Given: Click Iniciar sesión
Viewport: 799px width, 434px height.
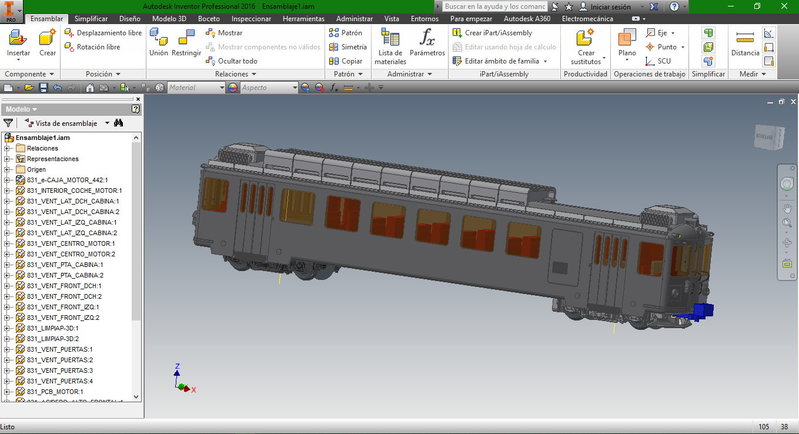Looking at the screenshot, I should 605,7.
